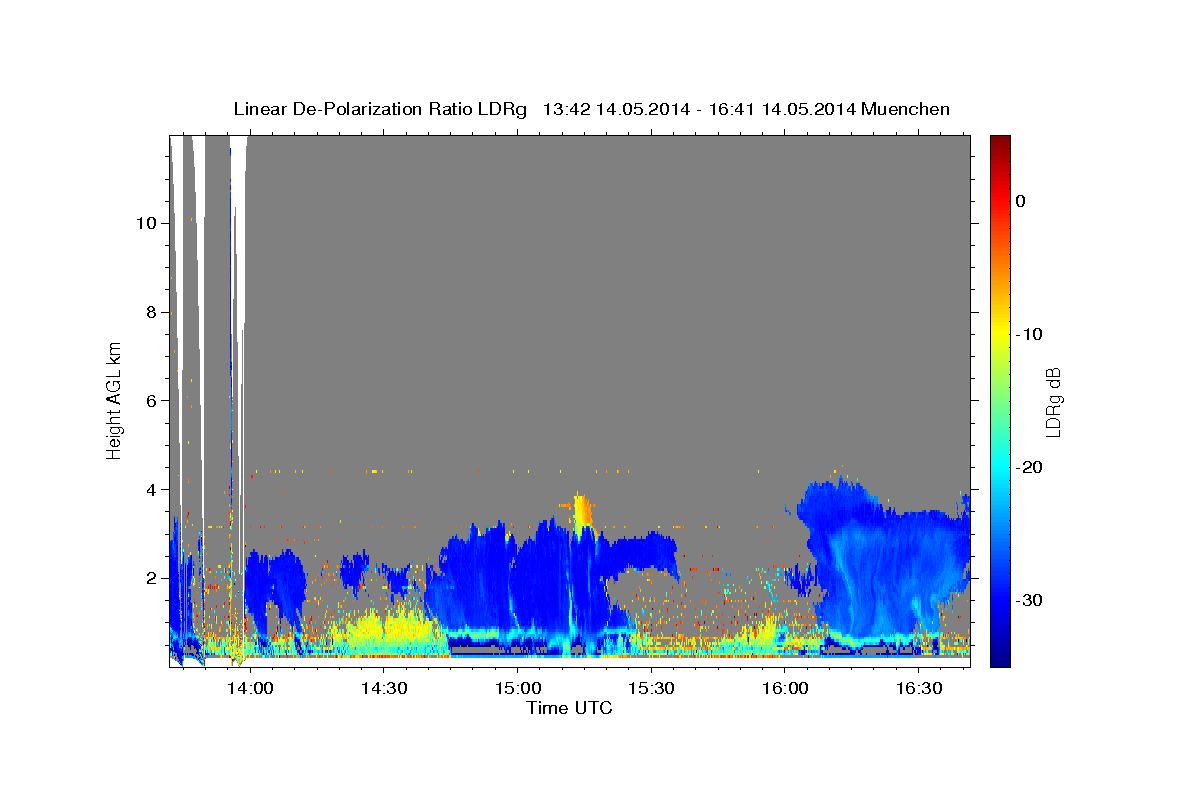Viewport: 1200px width, 800px height.
Task: Click the 14:30 time tick label
Action: point(383,688)
